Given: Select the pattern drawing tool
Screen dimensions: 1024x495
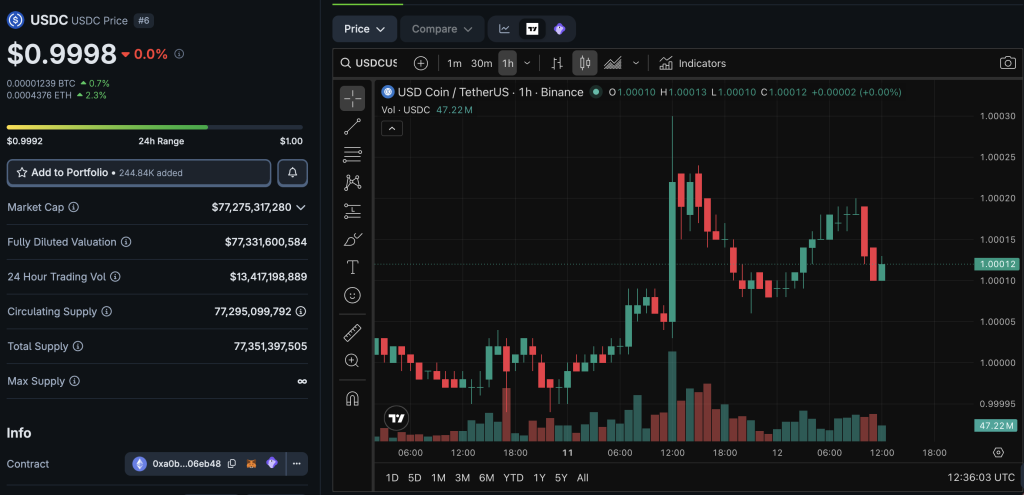Looking at the screenshot, I should [x=352, y=183].
